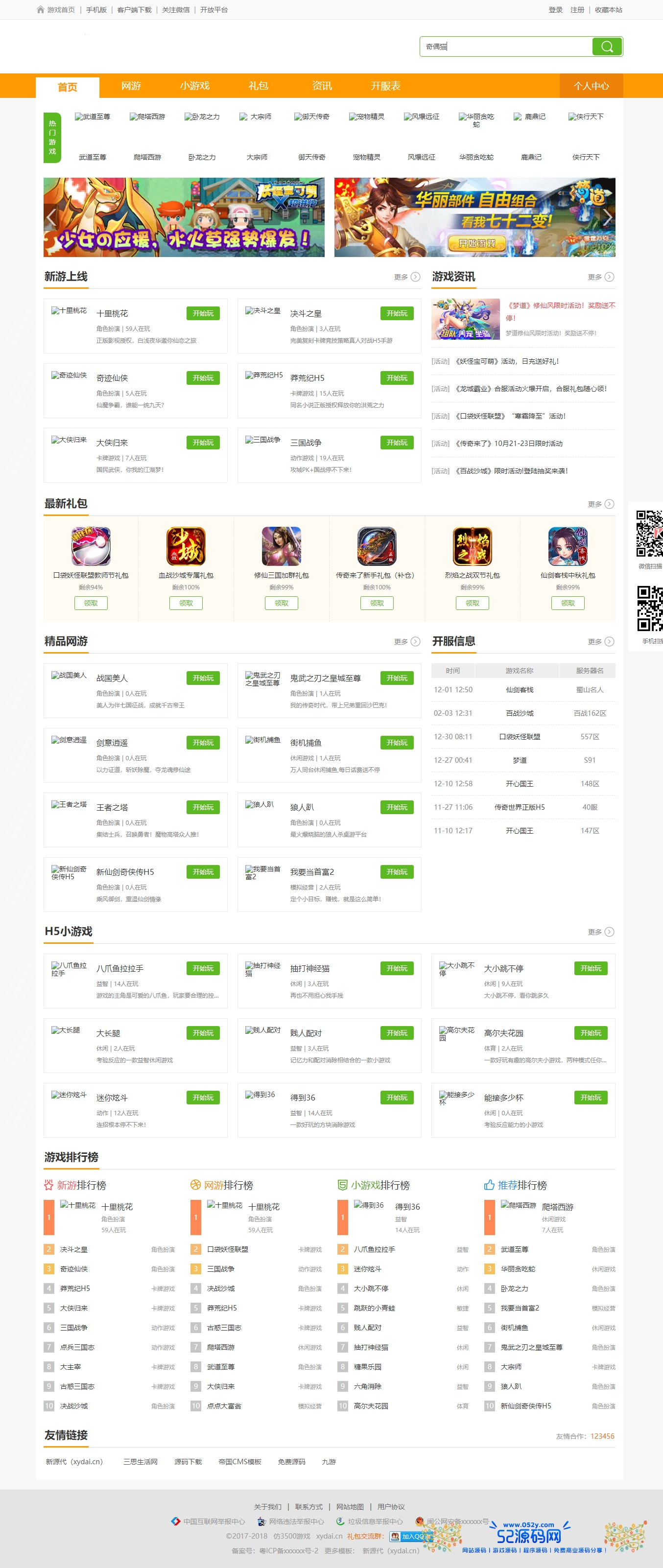Claim the 血战沙城专属礼包 with 领取
The image size is (663, 1568).
tap(186, 603)
